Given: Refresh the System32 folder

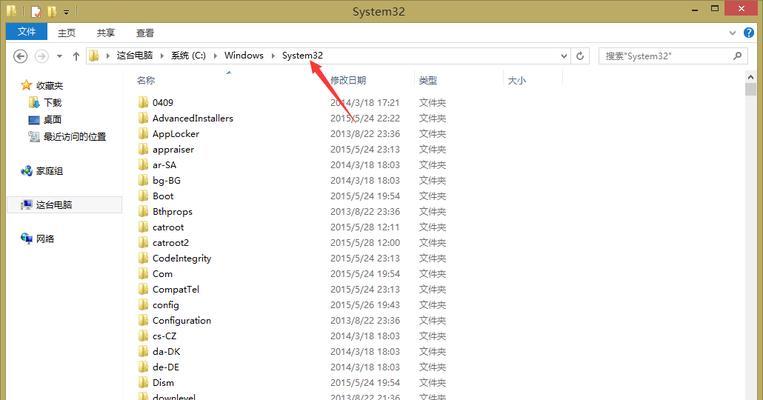Looking at the screenshot, I should (580, 56).
